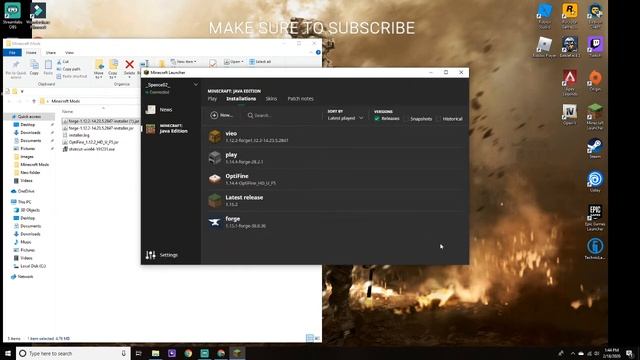This screenshot has height=360, width=640.
Task: Open the File Explorer taskbar icon
Action: 156,353
